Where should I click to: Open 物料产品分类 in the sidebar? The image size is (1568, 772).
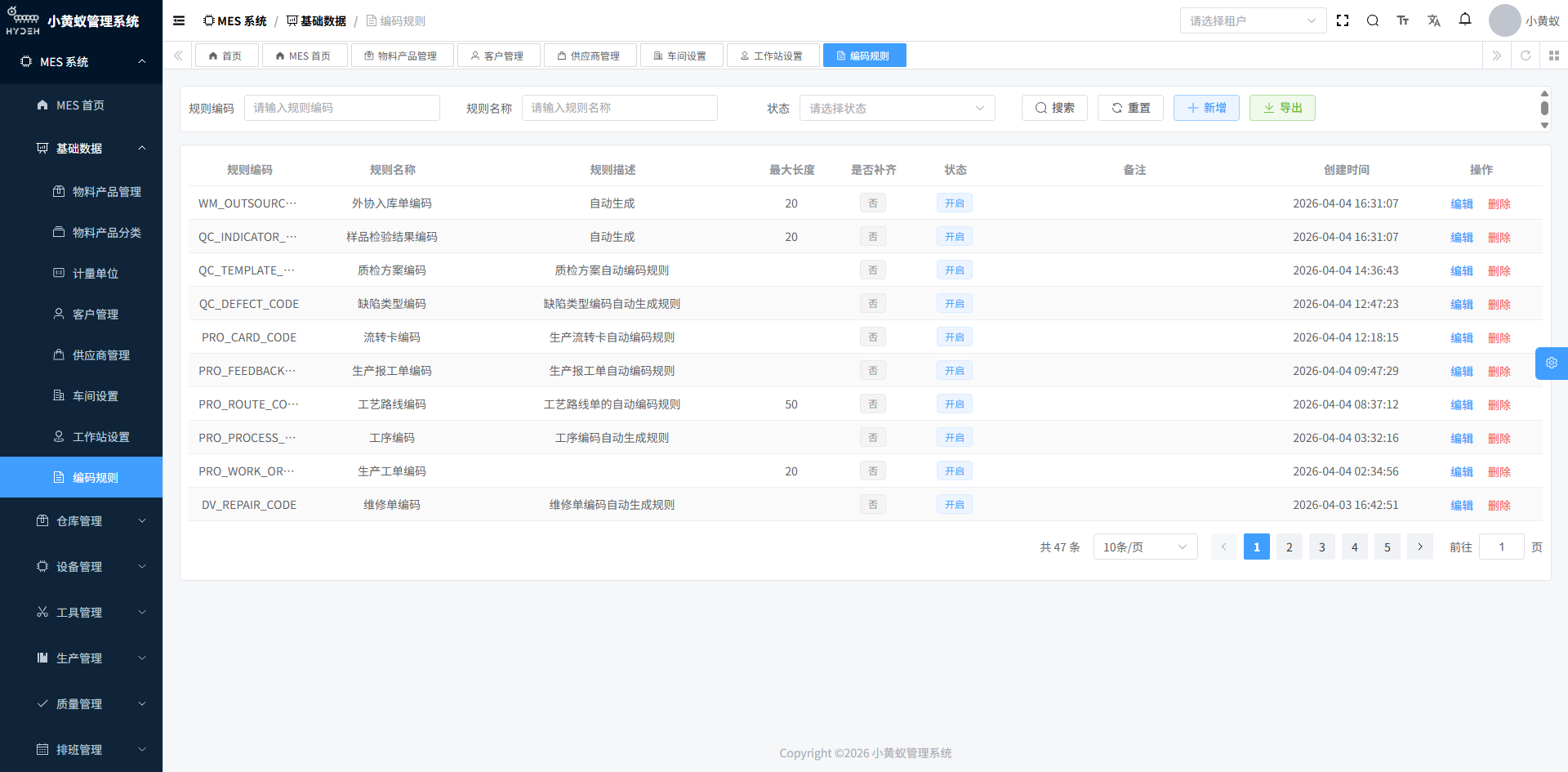coord(81,232)
